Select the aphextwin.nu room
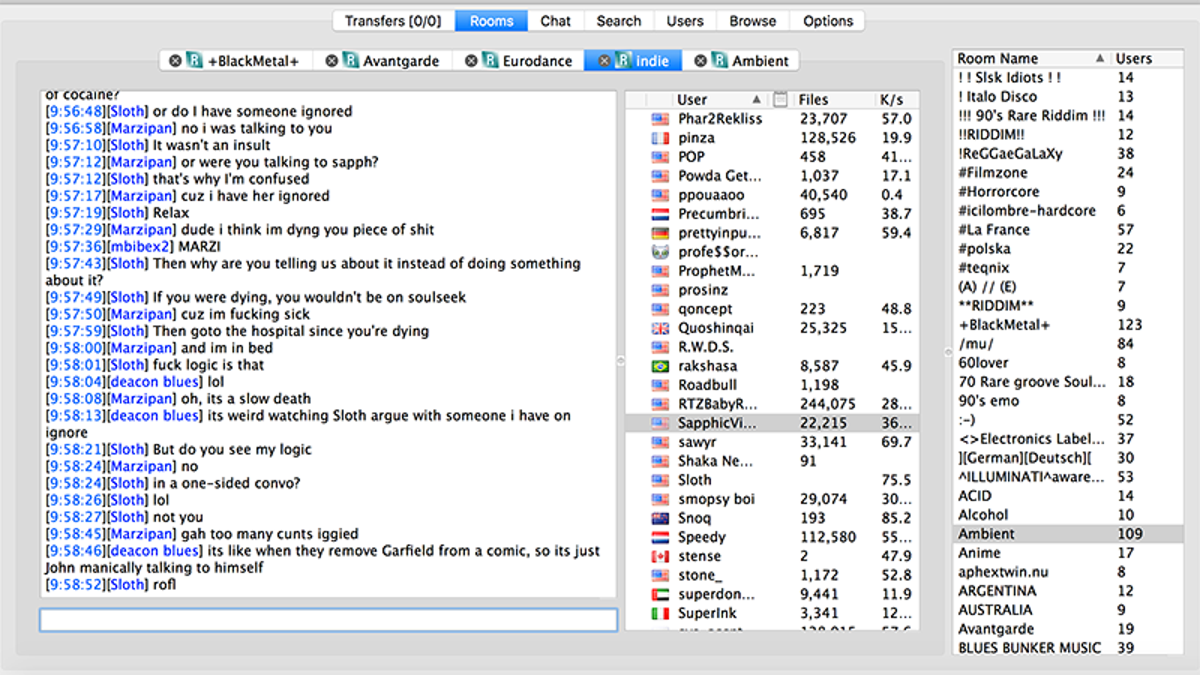 (x=1068, y=572)
